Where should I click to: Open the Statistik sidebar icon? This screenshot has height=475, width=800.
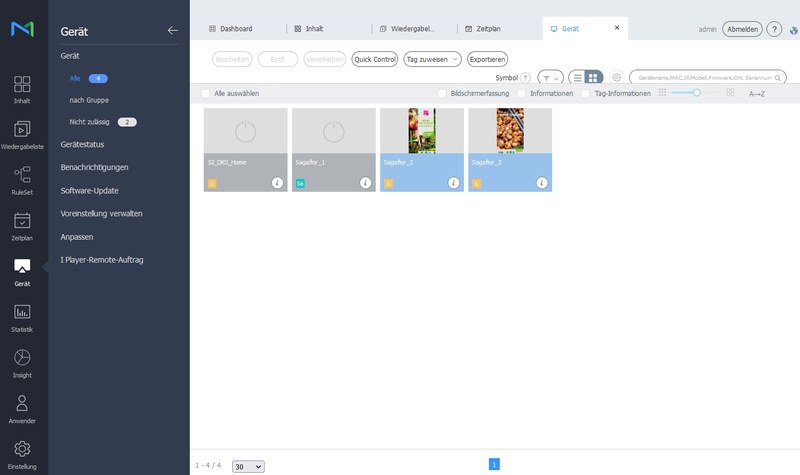click(22, 317)
